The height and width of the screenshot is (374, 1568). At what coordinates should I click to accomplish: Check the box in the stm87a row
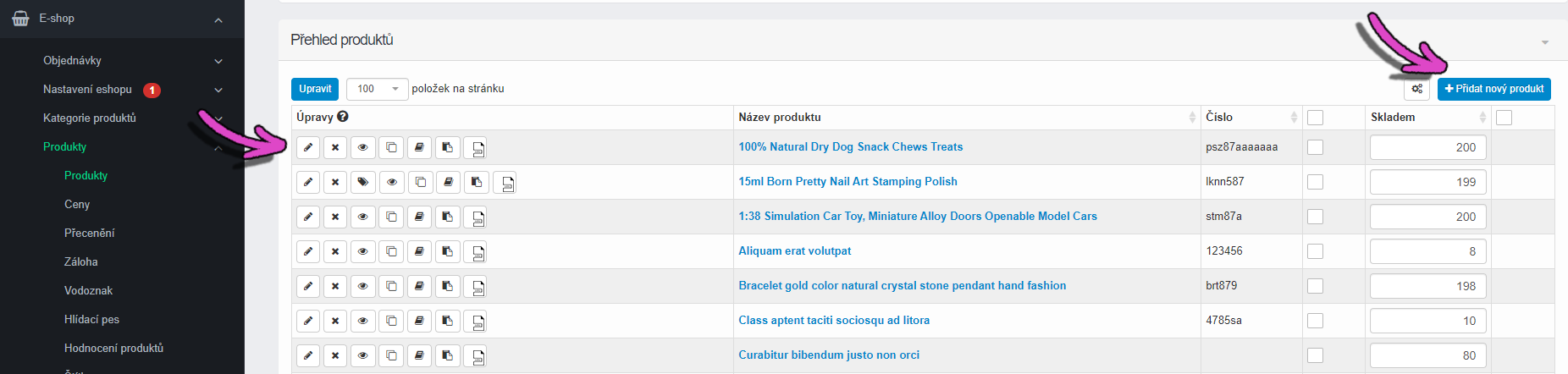pos(1315,217)
